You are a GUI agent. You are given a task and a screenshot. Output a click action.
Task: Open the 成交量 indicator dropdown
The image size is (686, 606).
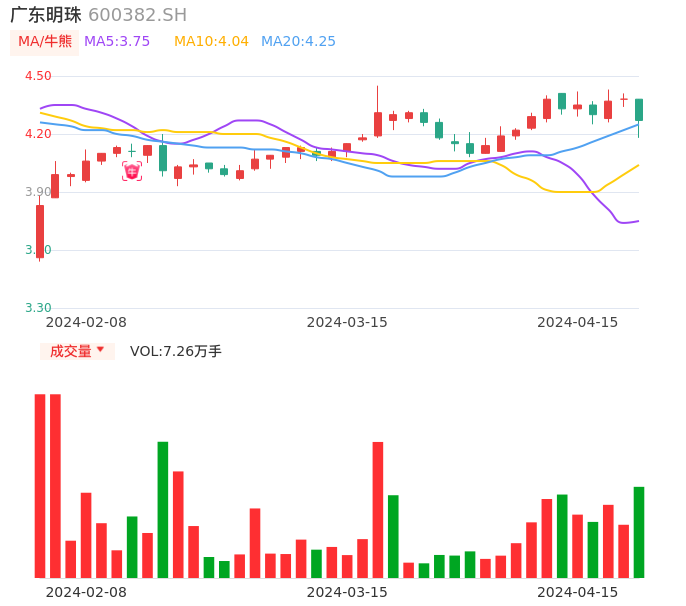77,351
